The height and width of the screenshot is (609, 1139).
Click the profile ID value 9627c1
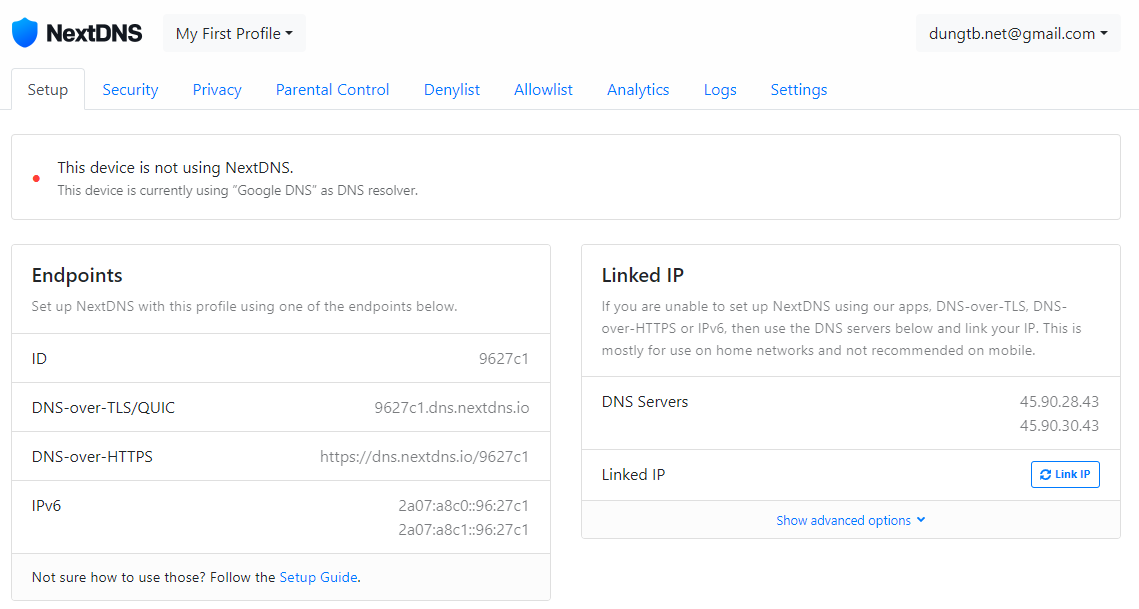pyautogui.click(x=503, y=359)
